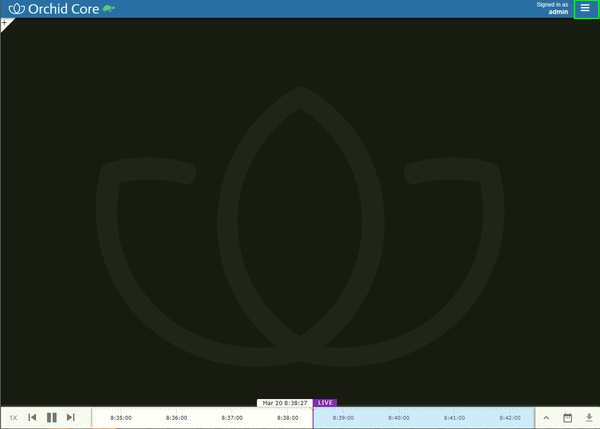Image resolution: width=600 pixels, height=429 pixels.
Task: Pause the video playback
Action: 52,418
